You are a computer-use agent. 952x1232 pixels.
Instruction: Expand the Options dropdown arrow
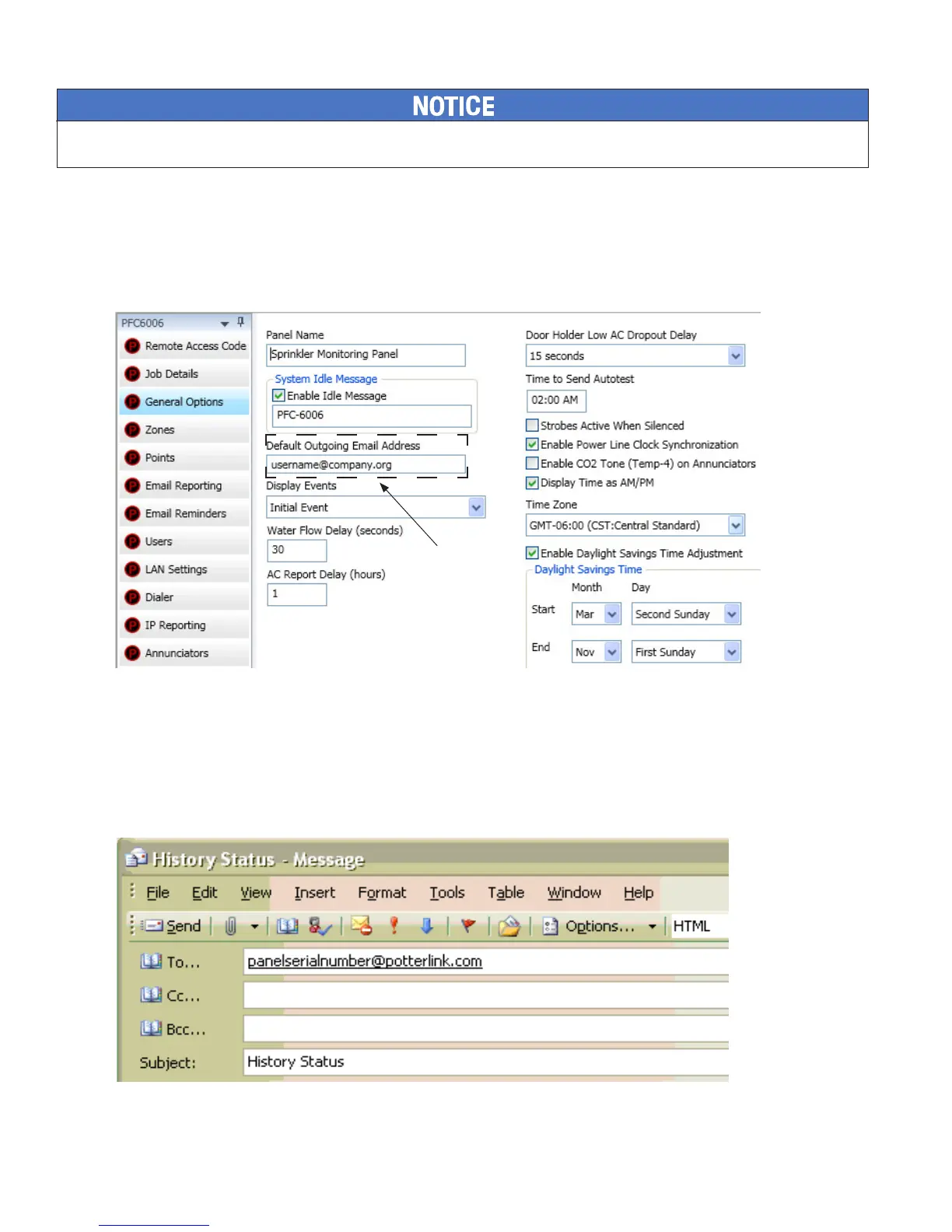(x=652, y=926)
